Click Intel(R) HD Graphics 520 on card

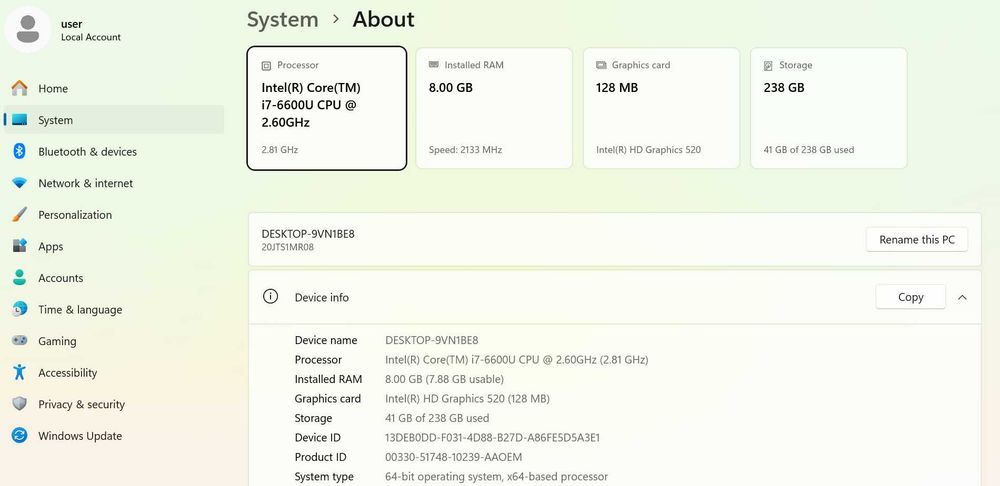(x=648, y=150)
